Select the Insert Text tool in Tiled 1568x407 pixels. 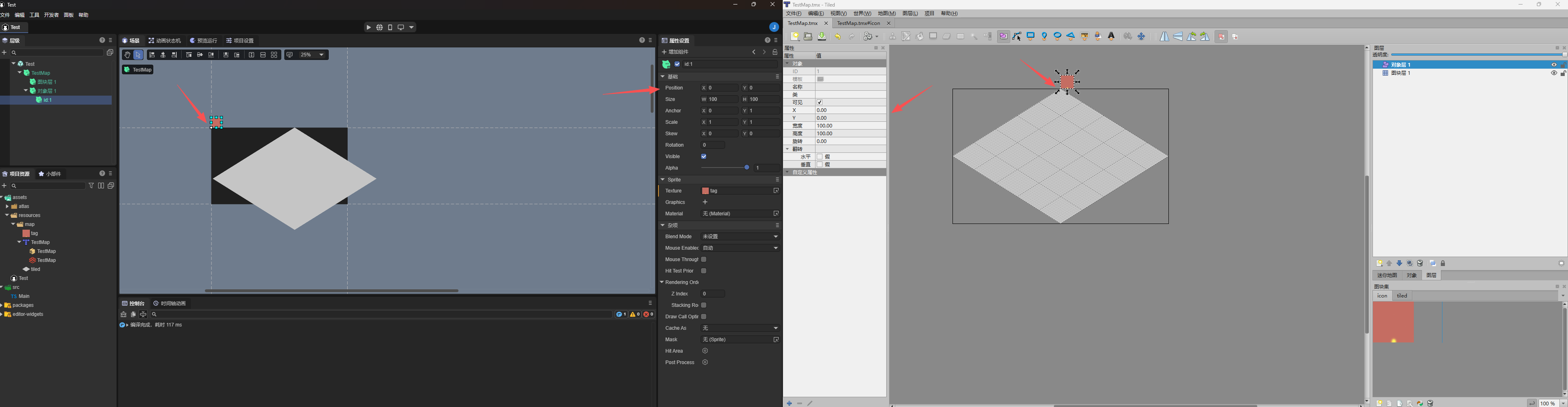pyautogui.click(x=1111, y=36)
